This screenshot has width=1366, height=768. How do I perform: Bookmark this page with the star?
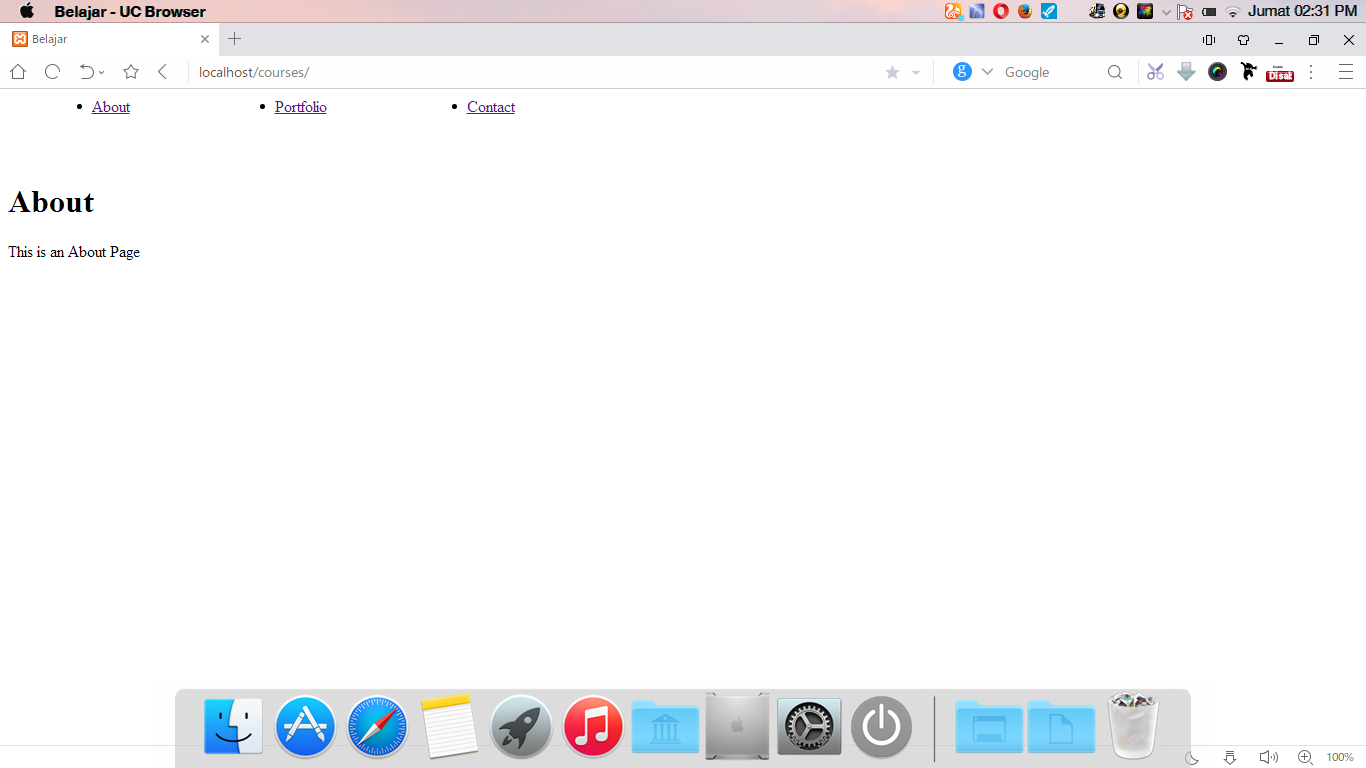131,71
